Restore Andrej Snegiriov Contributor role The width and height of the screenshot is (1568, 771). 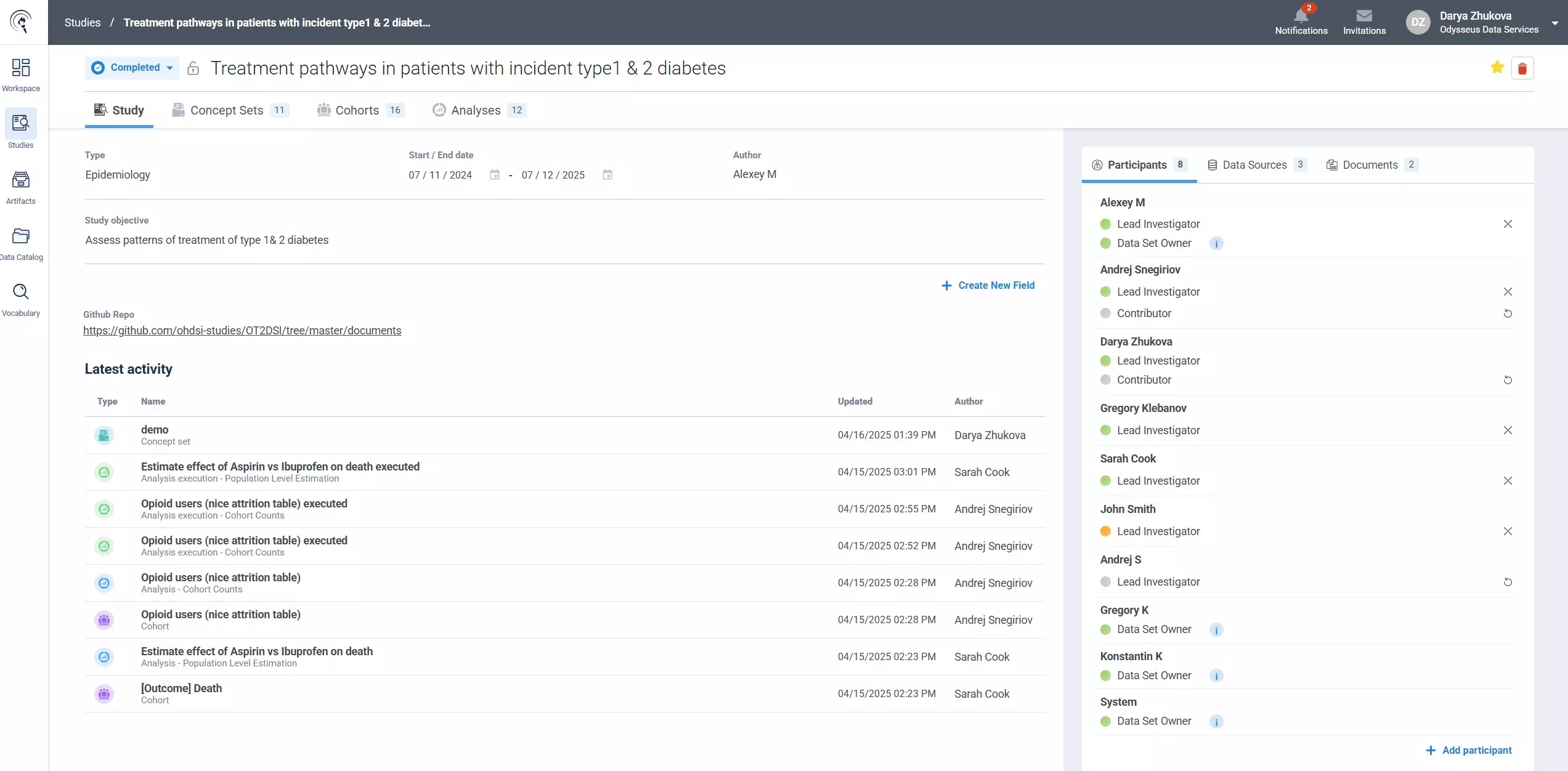1508,313
